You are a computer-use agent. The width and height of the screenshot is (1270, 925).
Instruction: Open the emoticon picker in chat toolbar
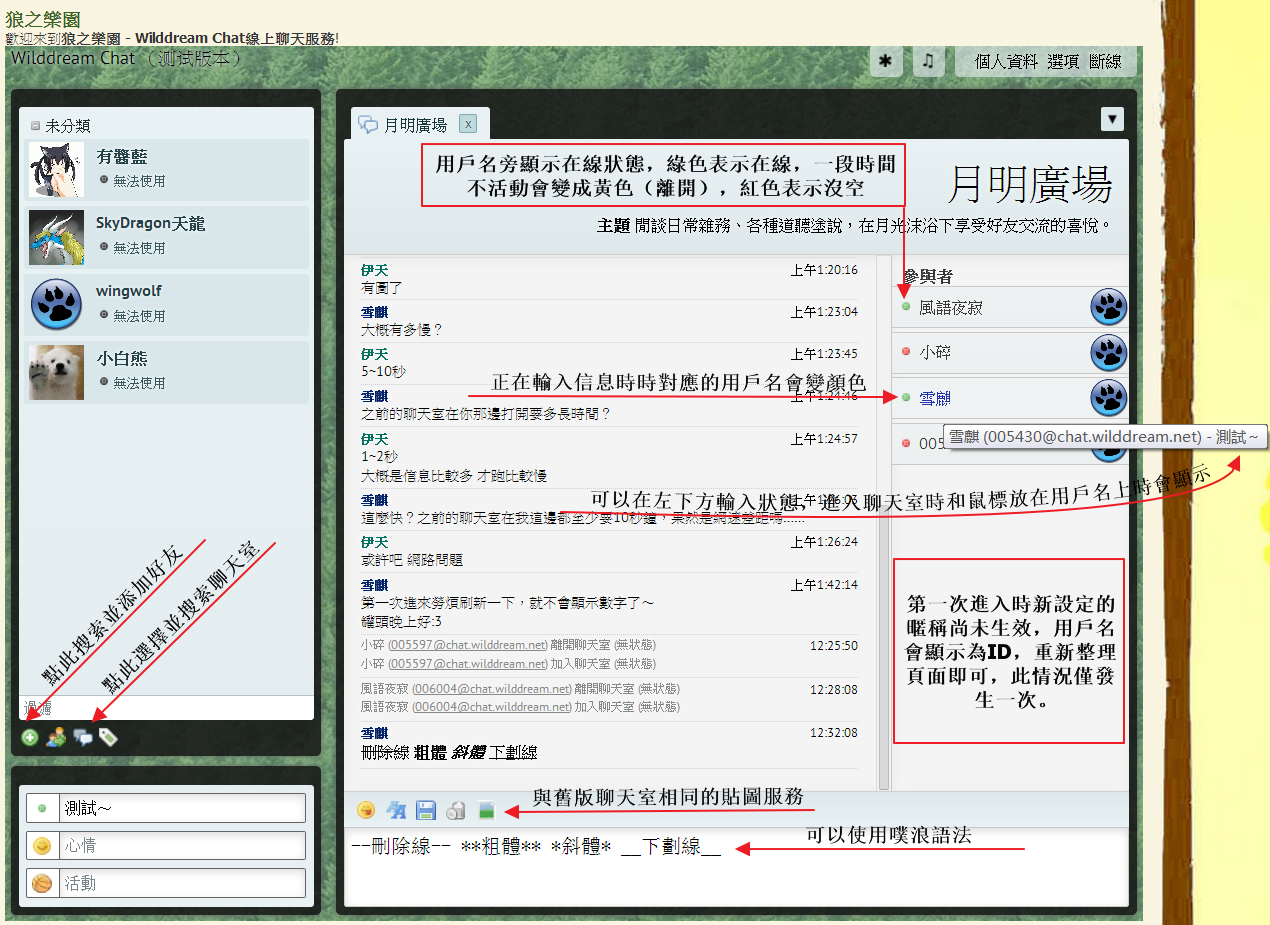366,810
